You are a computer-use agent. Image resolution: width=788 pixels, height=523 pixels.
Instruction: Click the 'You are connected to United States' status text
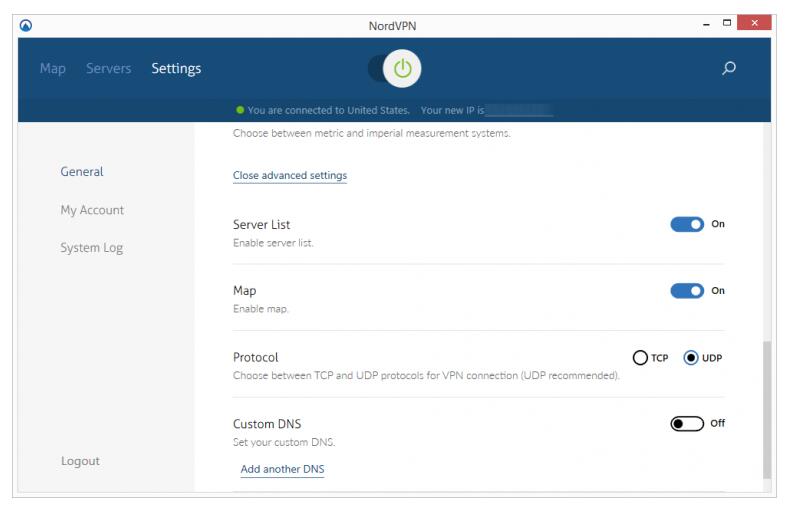tap(328, 110)
